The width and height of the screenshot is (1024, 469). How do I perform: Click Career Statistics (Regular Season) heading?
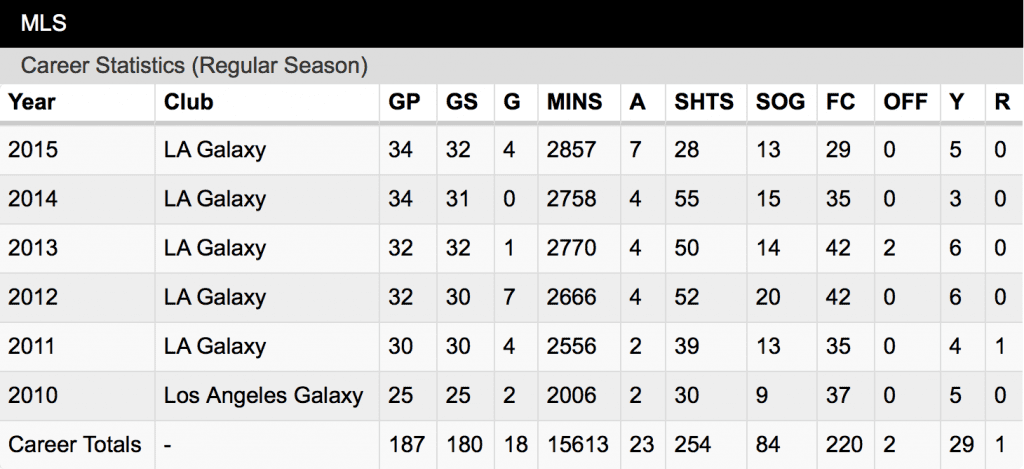[195, 65]
